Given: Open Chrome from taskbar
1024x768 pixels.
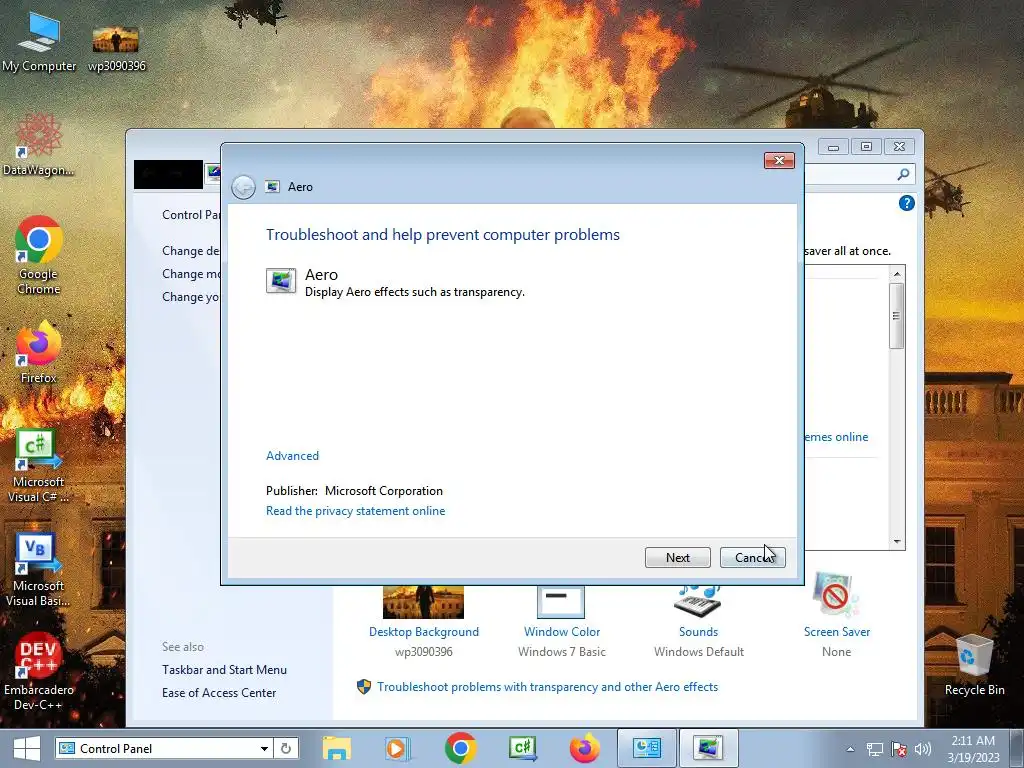Looking at the screenshot, I should click(460, 748).
